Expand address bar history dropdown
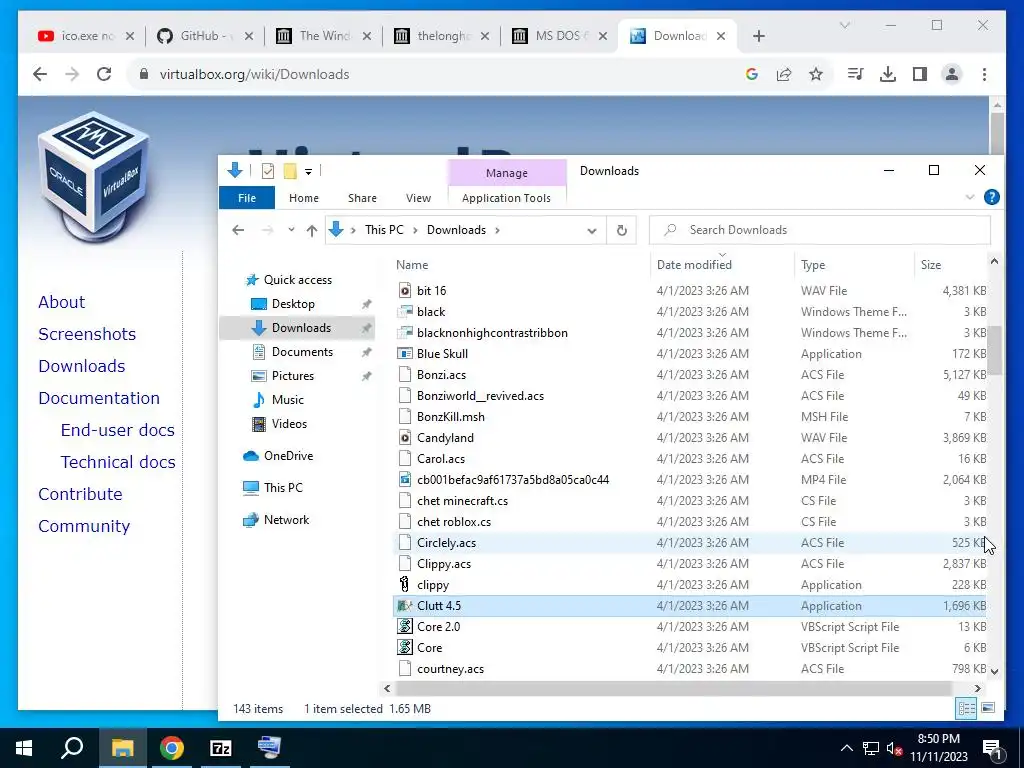 [592, 231]
